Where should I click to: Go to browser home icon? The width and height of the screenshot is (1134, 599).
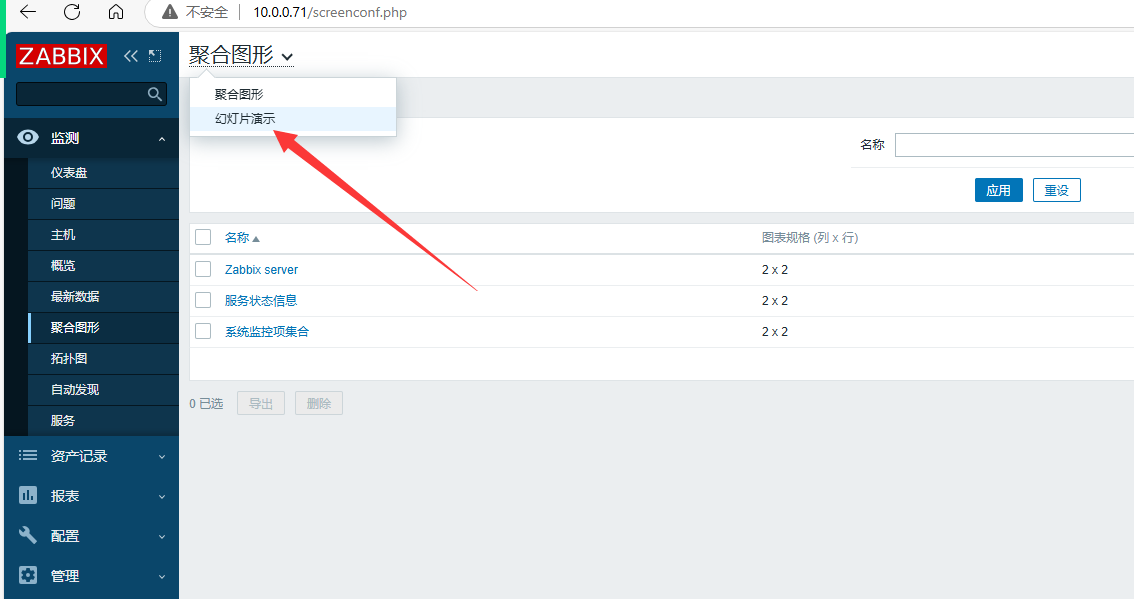click(116, 12)
